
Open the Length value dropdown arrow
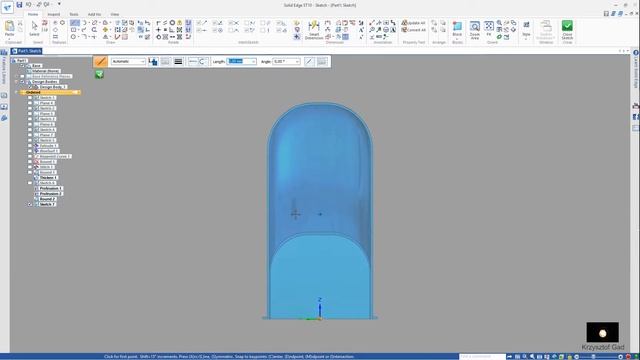pos(253,62)
